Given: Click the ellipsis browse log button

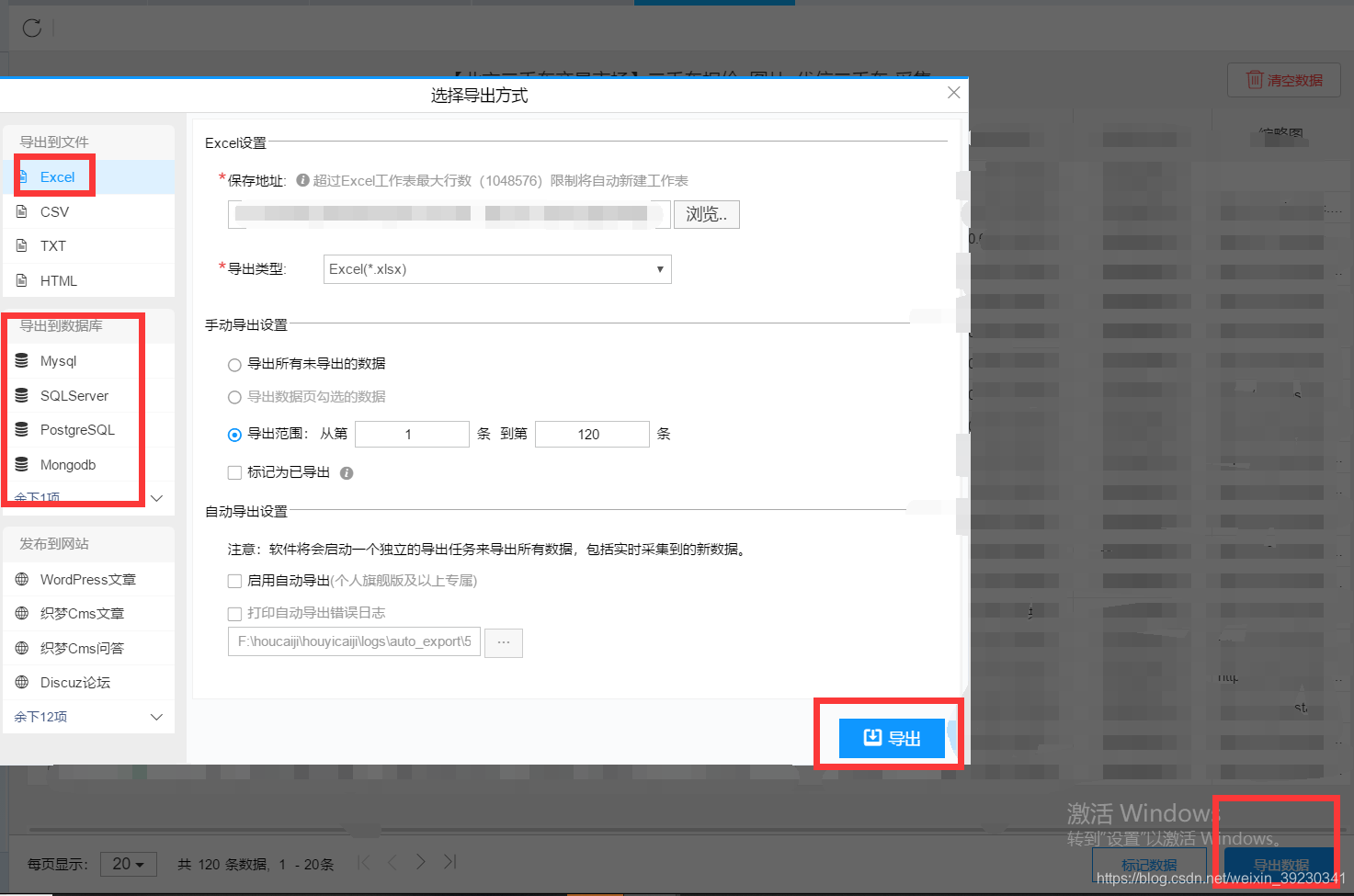Looking at the screenshot, I should pyautogui.click(x=504, y=642).
